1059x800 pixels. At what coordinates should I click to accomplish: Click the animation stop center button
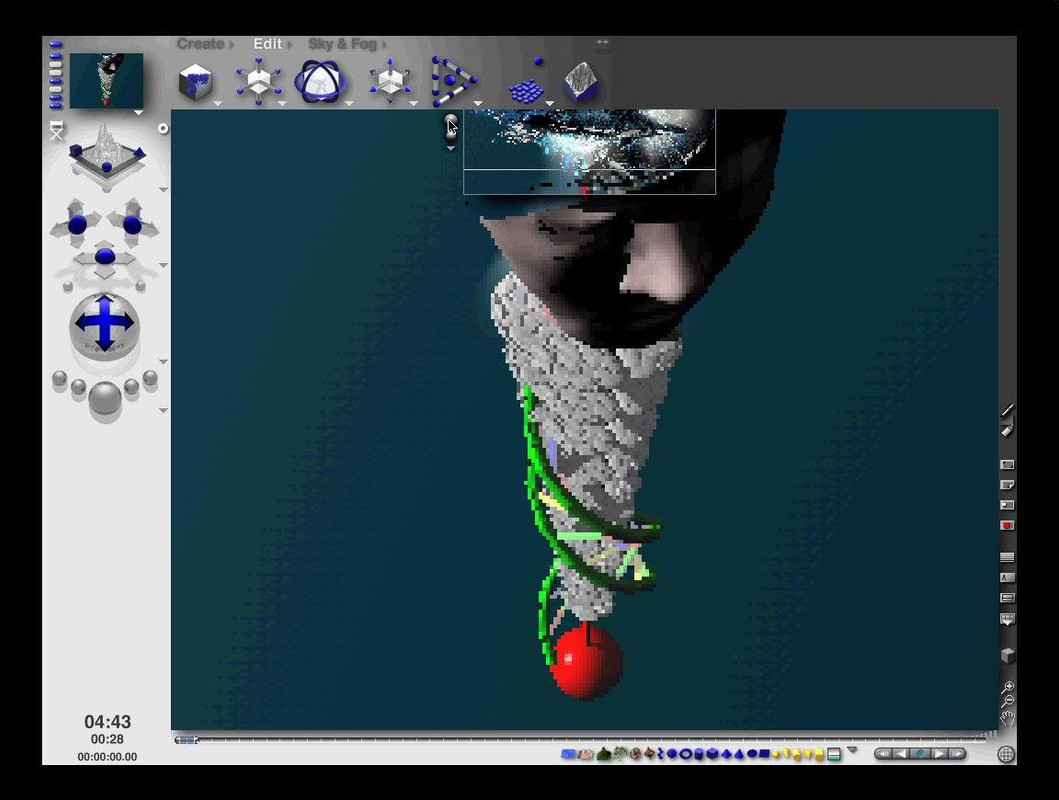point(920,753)
